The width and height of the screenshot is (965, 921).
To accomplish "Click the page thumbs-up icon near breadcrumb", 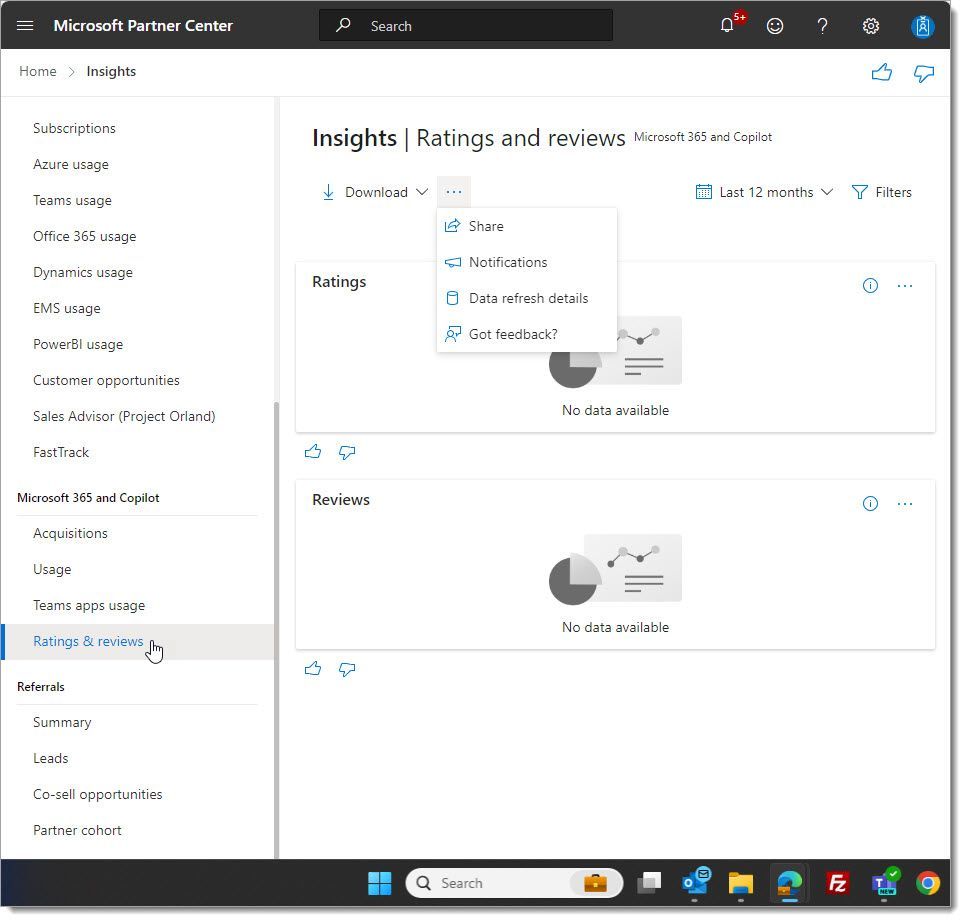I will pyautogui.click(x=882, y=73).
